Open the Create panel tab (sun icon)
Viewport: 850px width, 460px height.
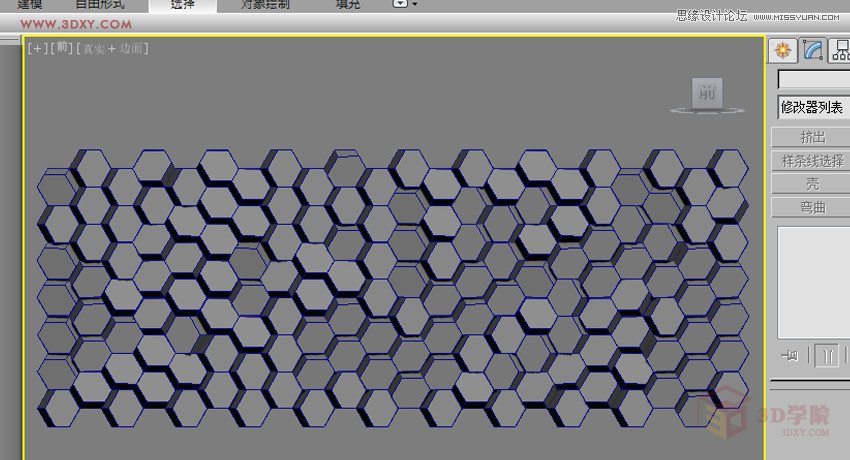[783, 50]
